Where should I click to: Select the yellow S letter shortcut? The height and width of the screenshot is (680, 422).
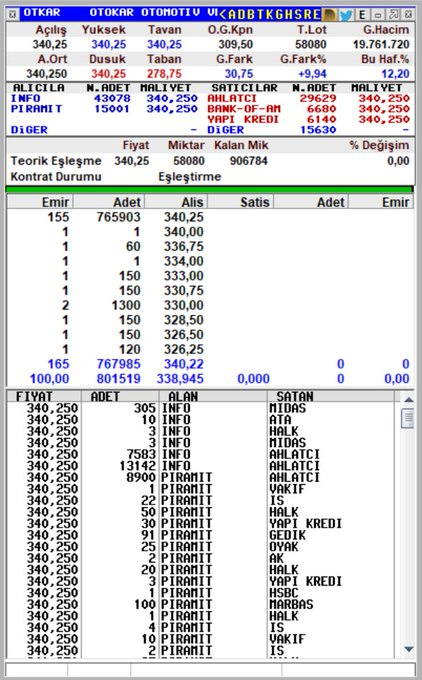coord(297,15)
